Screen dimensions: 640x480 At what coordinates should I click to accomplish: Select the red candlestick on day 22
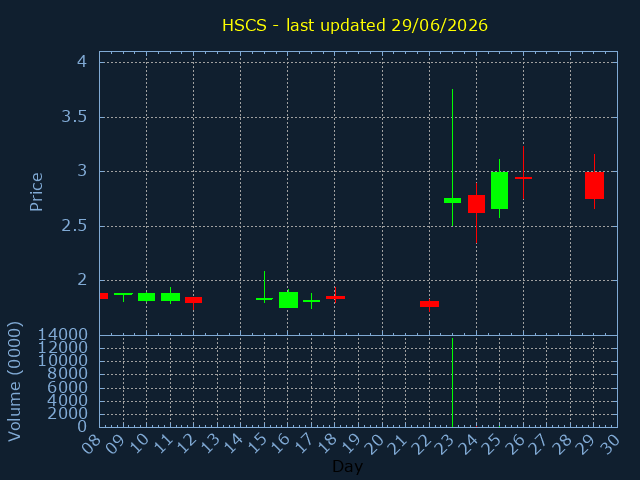(x=429, y=304)
